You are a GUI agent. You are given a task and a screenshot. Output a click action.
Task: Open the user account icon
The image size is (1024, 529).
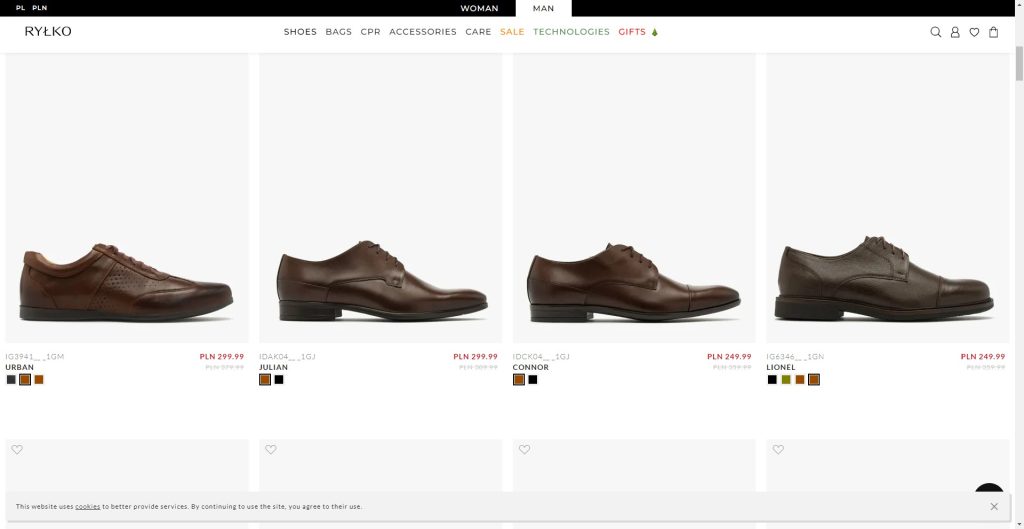click(x=955, y=32)
